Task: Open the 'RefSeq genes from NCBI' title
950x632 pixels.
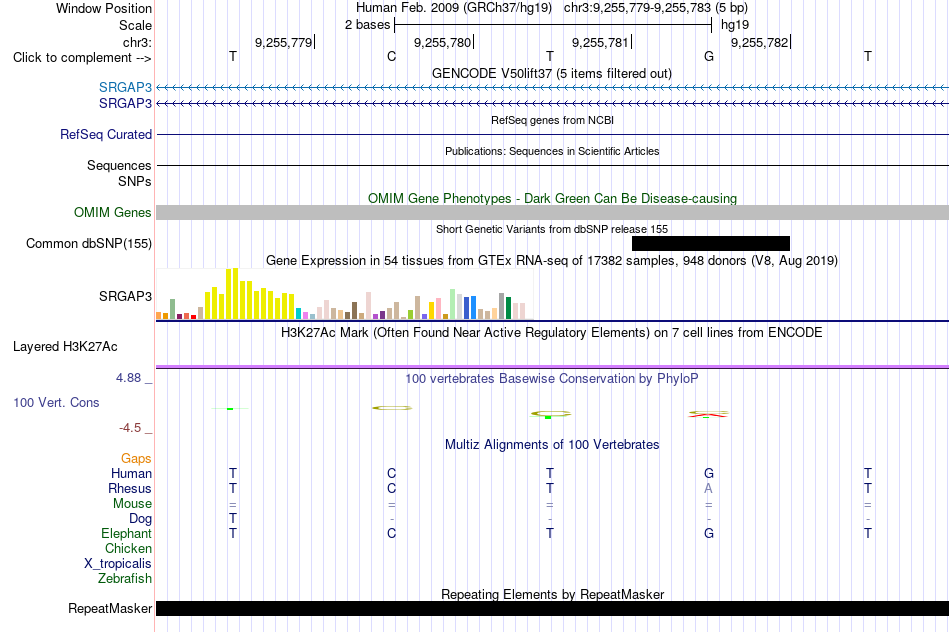Action: [553, 120]
